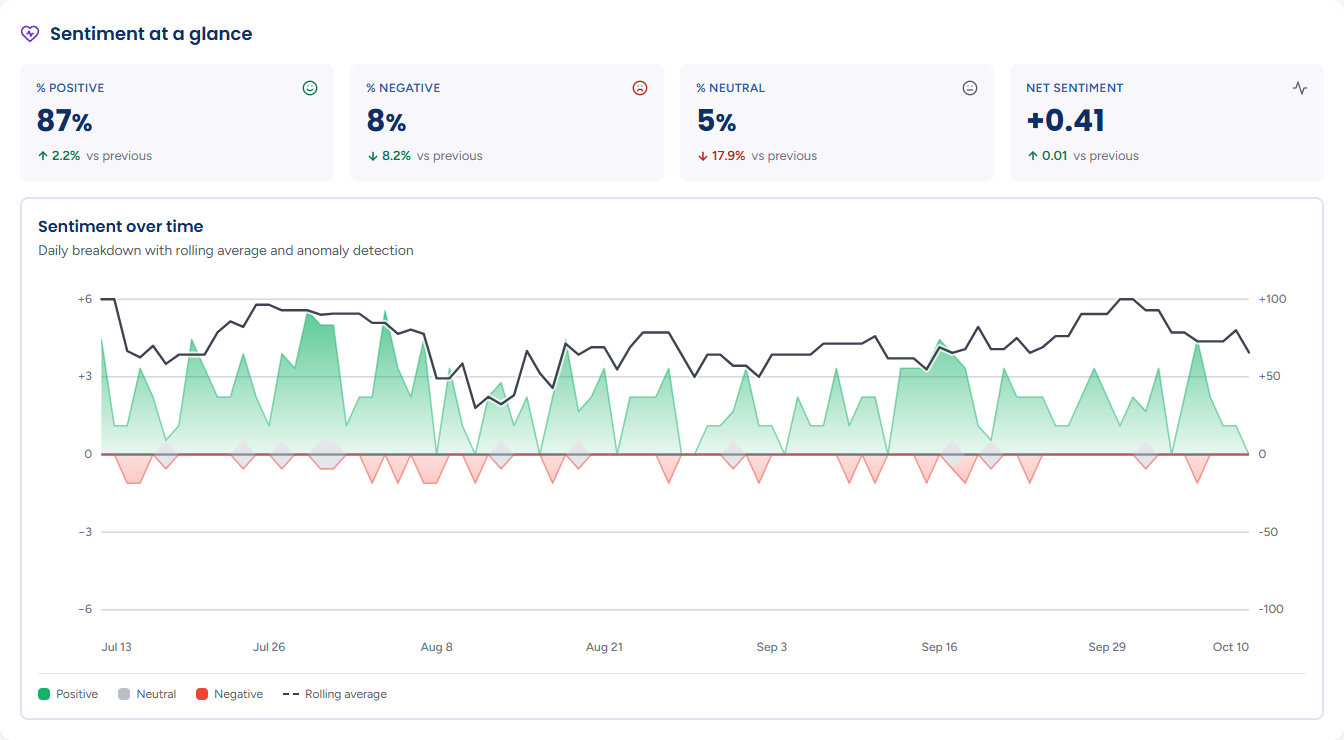Click the -100 right axis label
Image resolution: width=1344 pixels, height=740 pixels.
(x=1272, y=610)
